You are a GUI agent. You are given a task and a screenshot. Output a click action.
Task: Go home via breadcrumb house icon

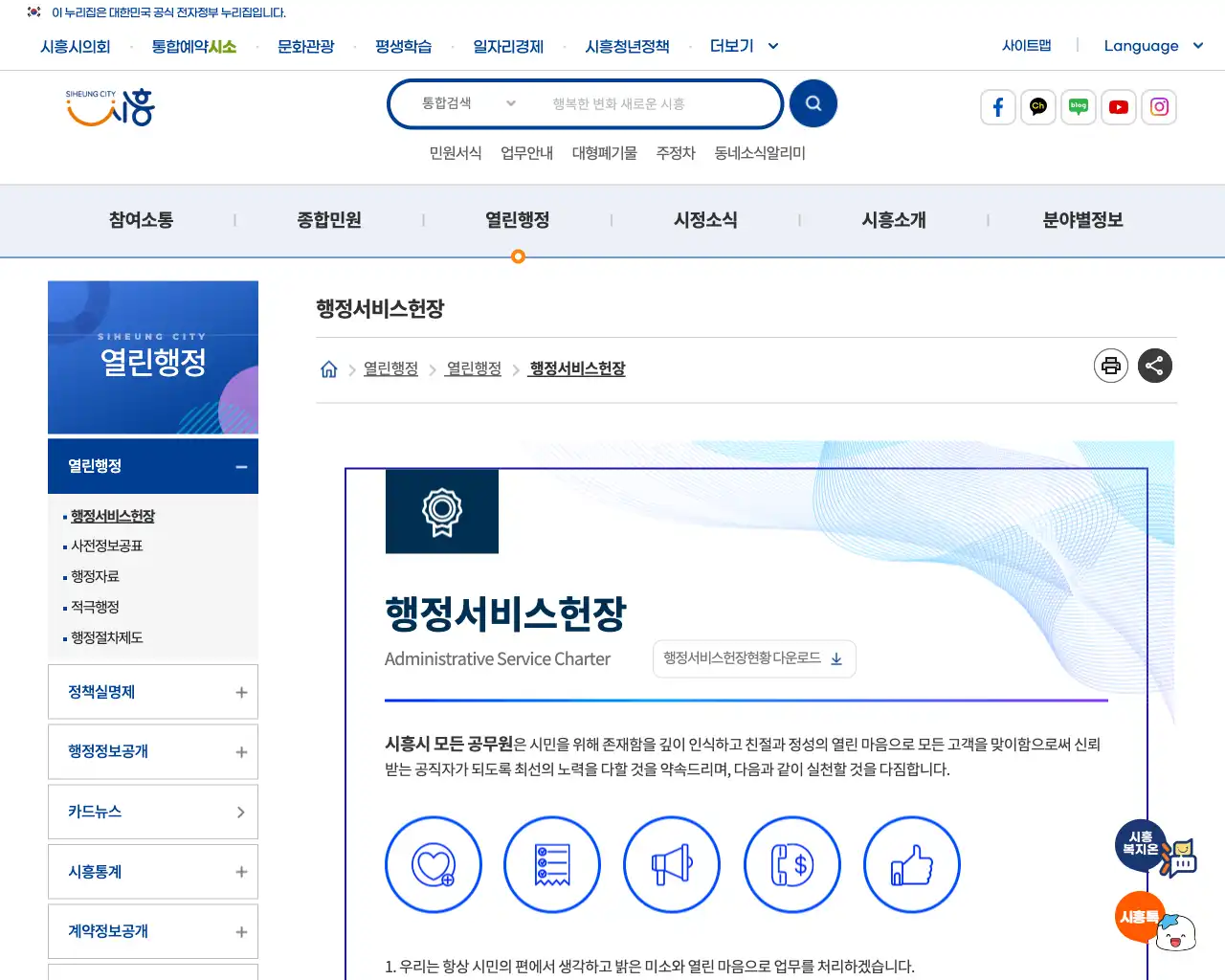pos(328,369)
